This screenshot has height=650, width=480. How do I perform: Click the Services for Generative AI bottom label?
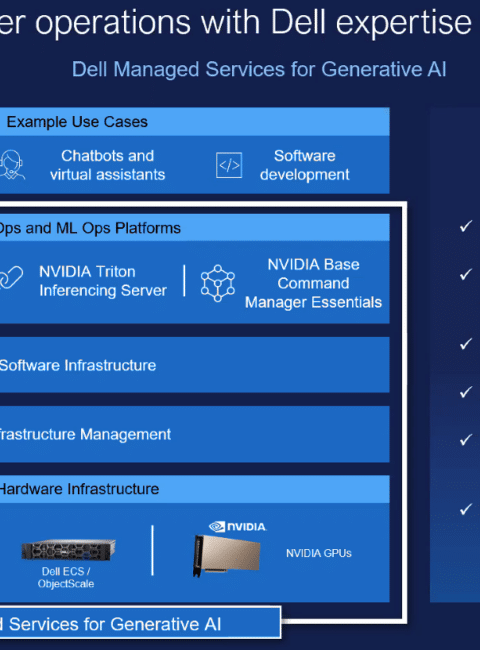click(140, 623)
